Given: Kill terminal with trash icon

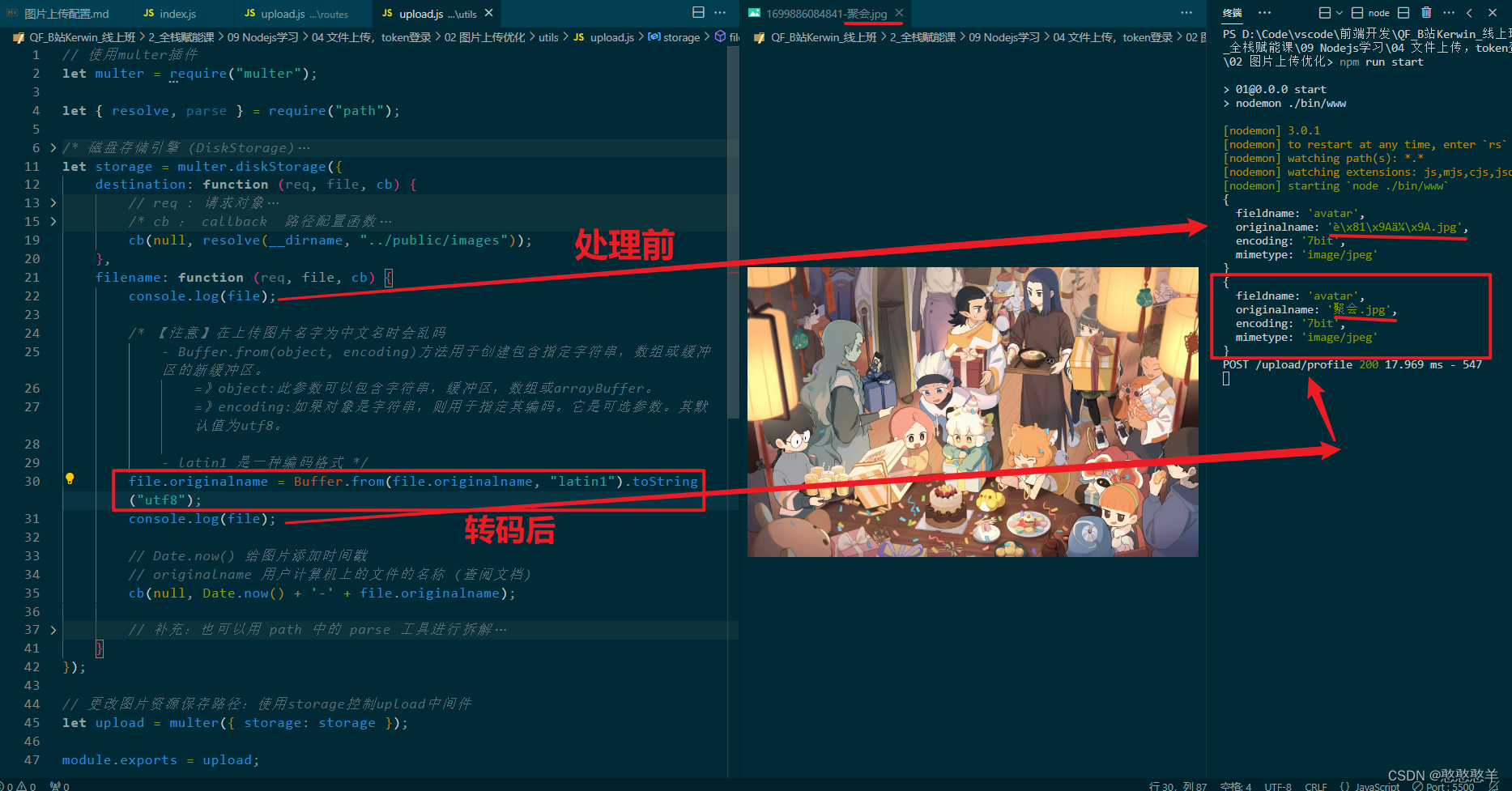Looking at the screenshot, I should (1426, 13).
